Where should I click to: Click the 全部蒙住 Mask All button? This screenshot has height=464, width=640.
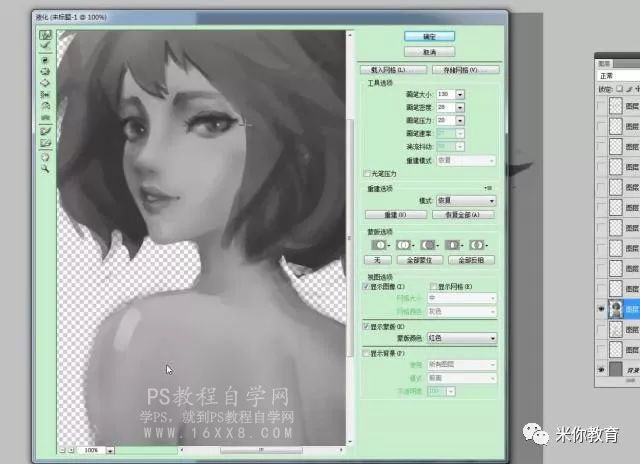click(420, 260)
